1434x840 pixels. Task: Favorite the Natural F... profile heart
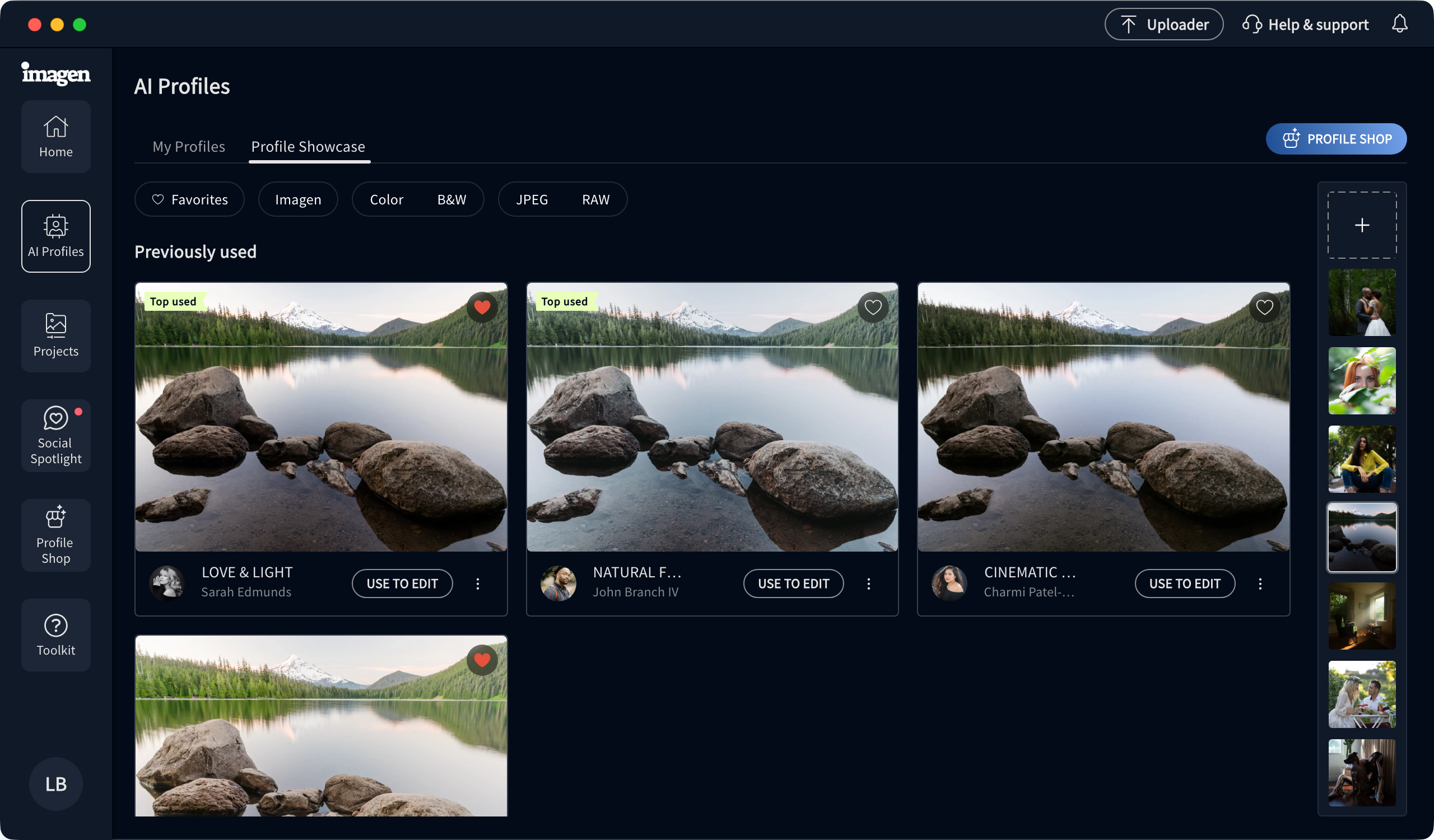tap(873, 307)
